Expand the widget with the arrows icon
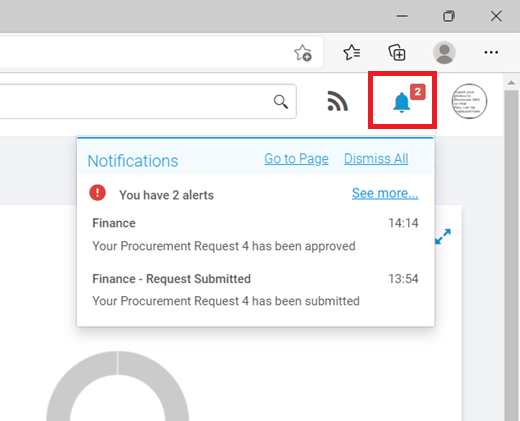The image size is (520, 421). tap(443, 236)
